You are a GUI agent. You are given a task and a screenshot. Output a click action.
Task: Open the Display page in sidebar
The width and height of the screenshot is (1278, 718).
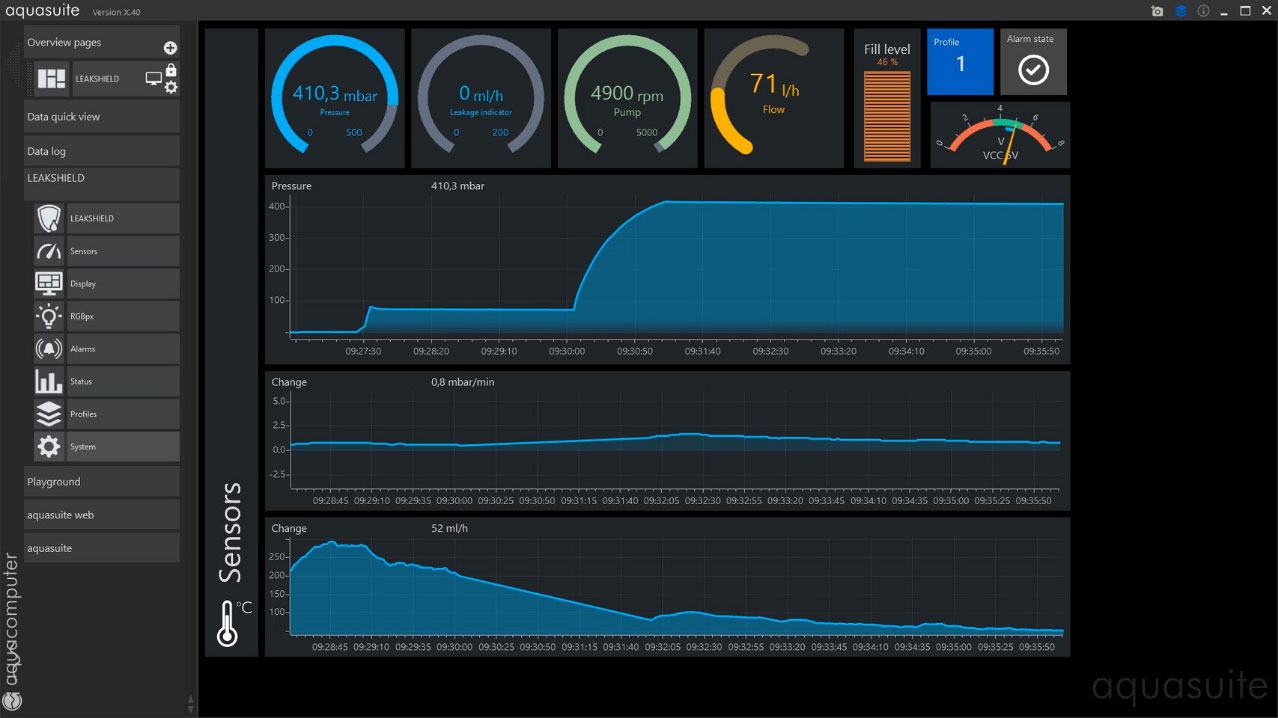pyautogui.click(x=122, y=284)
